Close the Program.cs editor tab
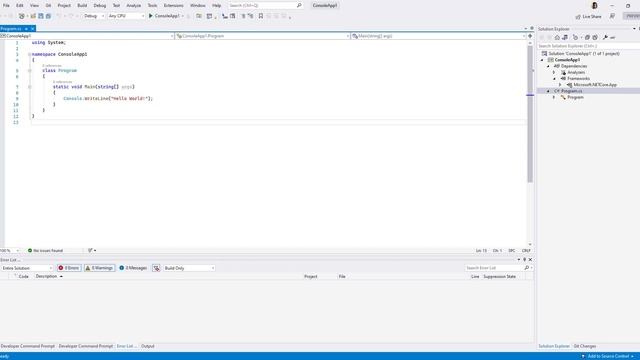 point(33,29)
